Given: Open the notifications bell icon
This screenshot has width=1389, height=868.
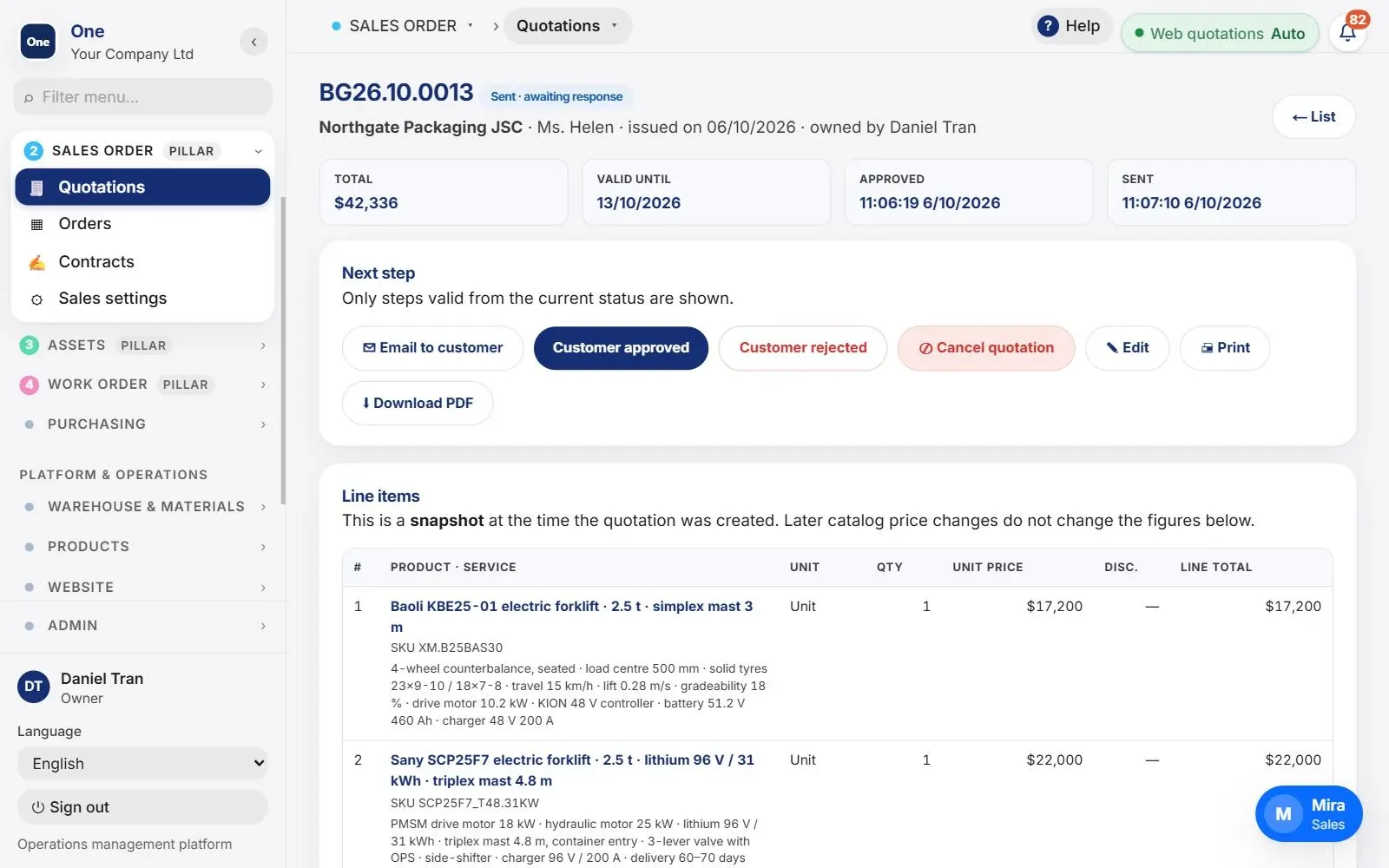Looking at the screenshot, I should (x=1347, y=33).
